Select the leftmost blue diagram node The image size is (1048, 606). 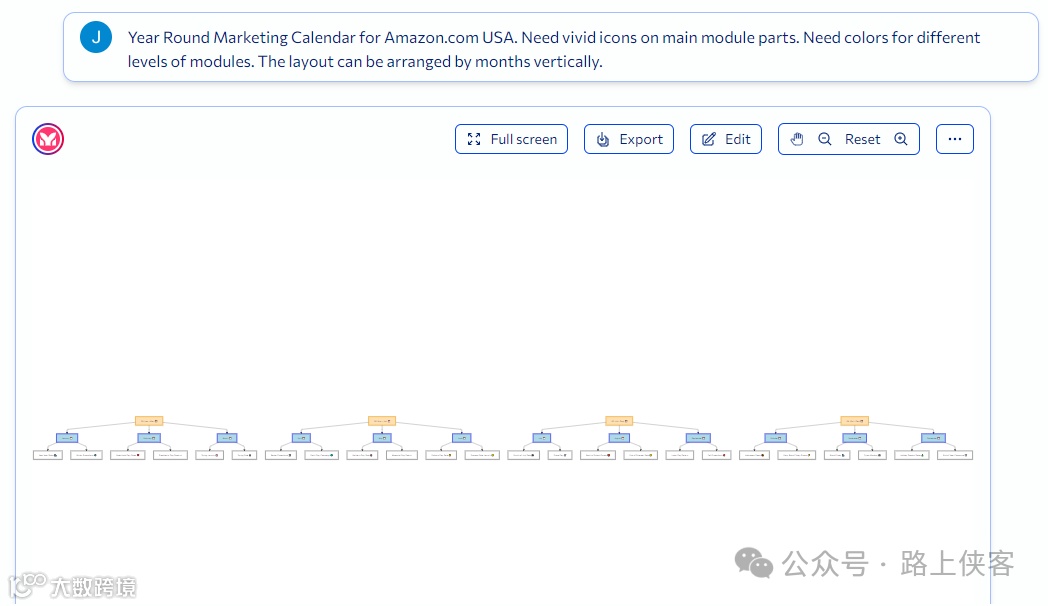[x=67, y=438]
